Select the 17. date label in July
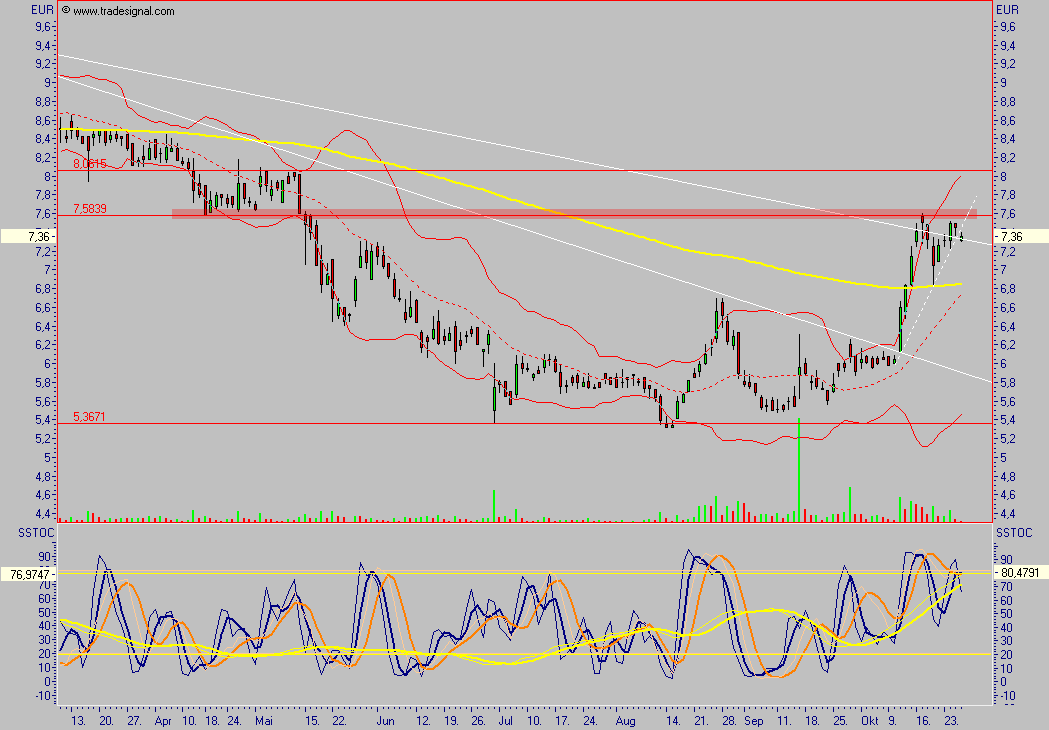1049x730 pixels. (562, 721)
